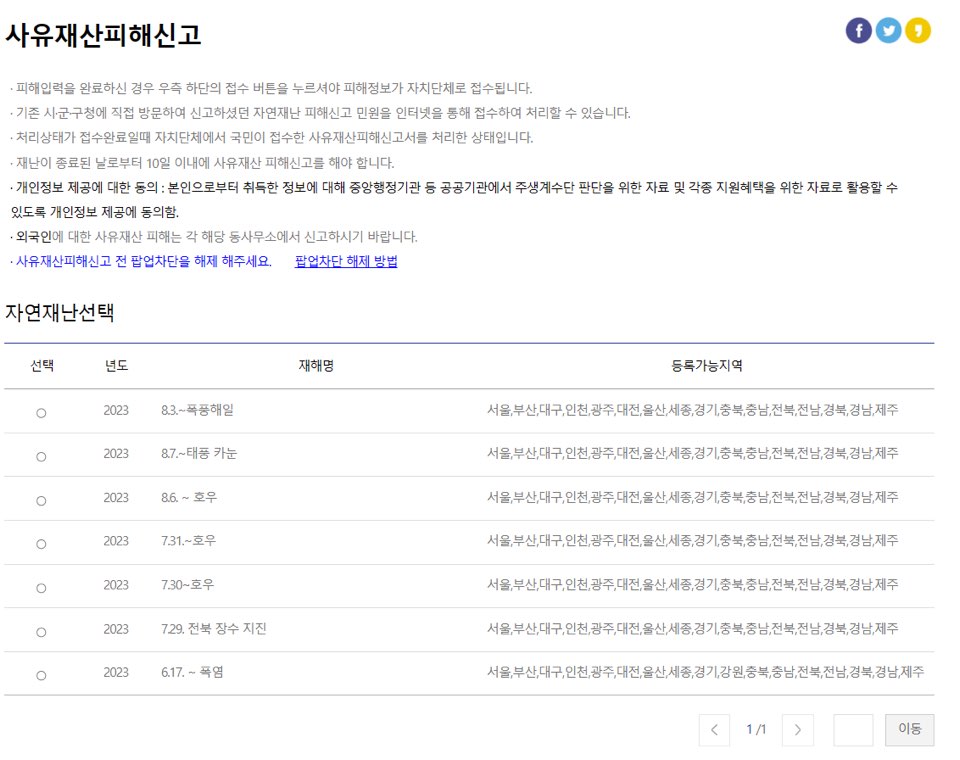Select the radio for 7.30~호우
This screenshot has height=760, width=960.
(x=40, y=586)
